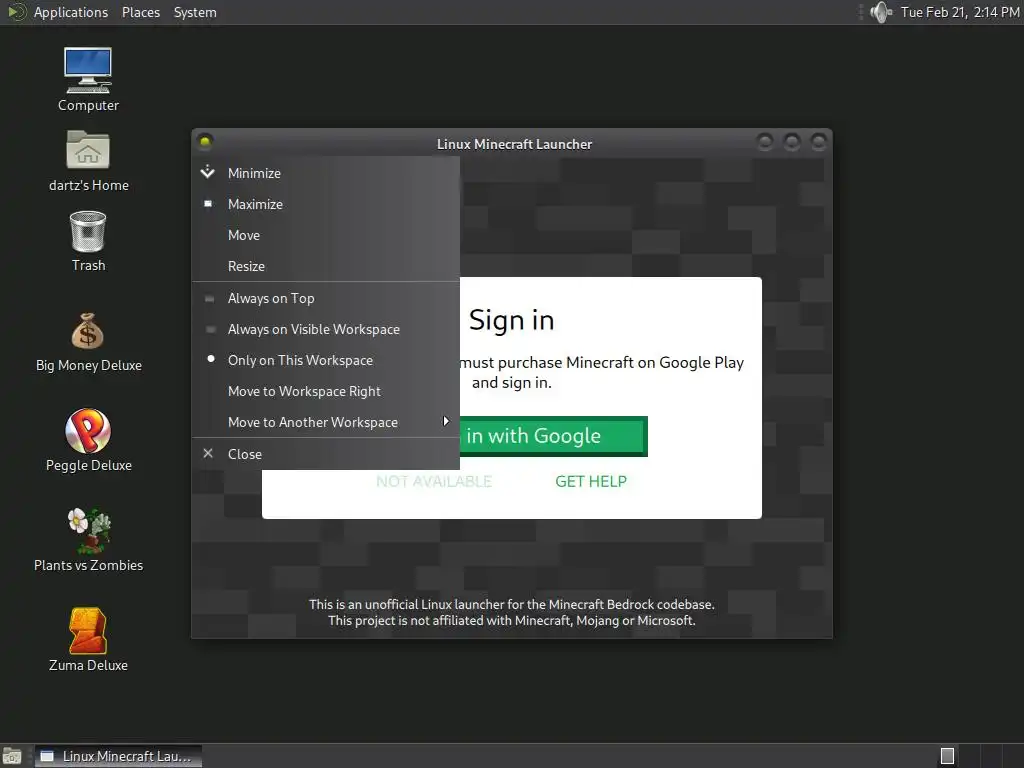The image size is (1024, 768).
Task: Click the clock showing Tue Feb 21
Action: [959, 12]
